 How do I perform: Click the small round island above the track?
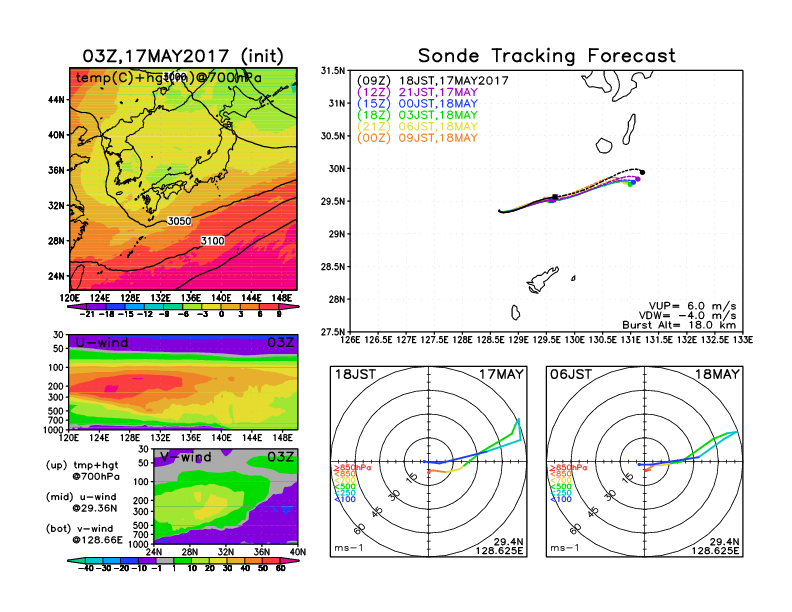[604, 146]
